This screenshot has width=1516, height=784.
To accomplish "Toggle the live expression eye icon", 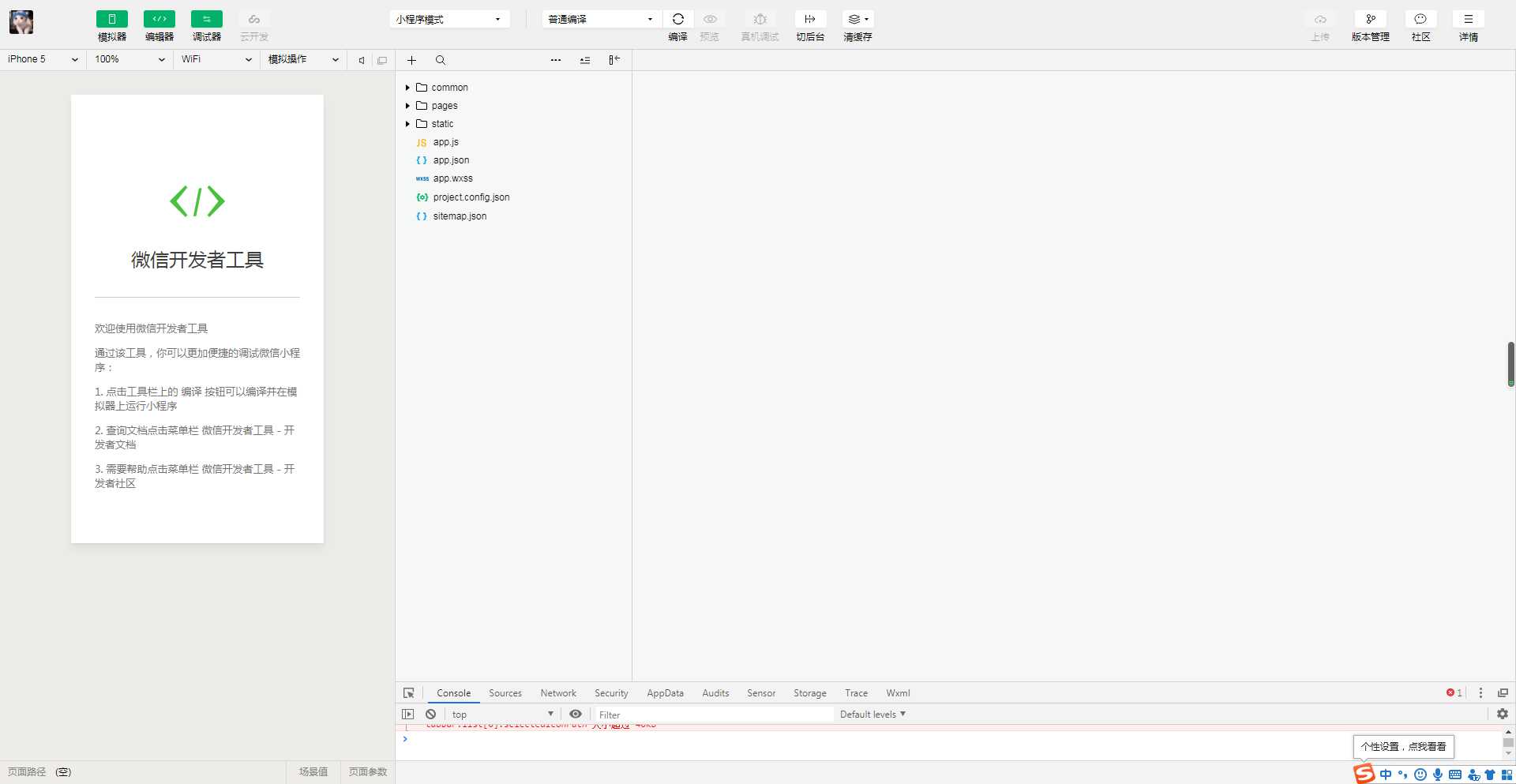I will (x=576, y=714).
